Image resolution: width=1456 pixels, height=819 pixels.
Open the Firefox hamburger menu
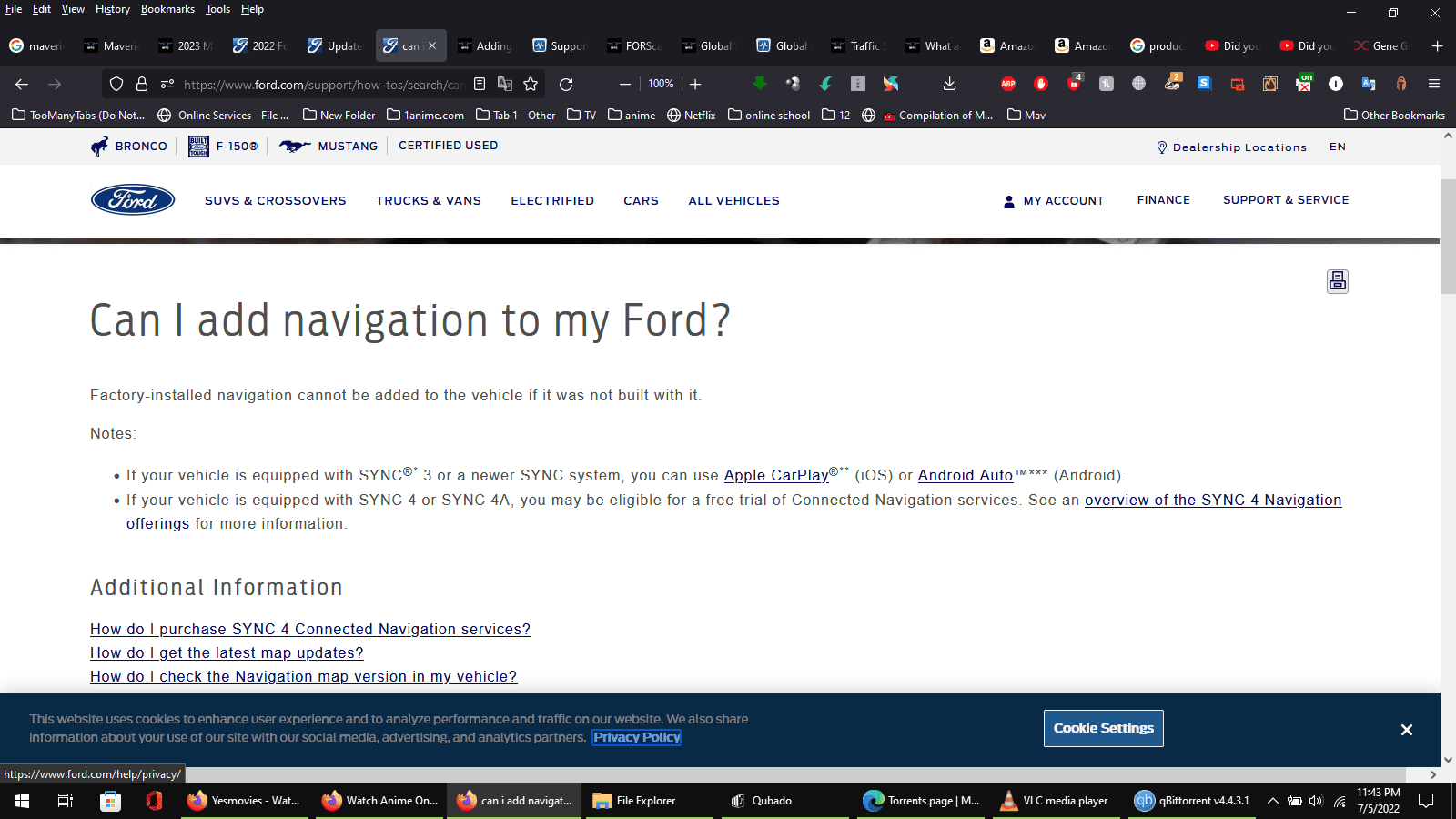[x=1434, y=84]
